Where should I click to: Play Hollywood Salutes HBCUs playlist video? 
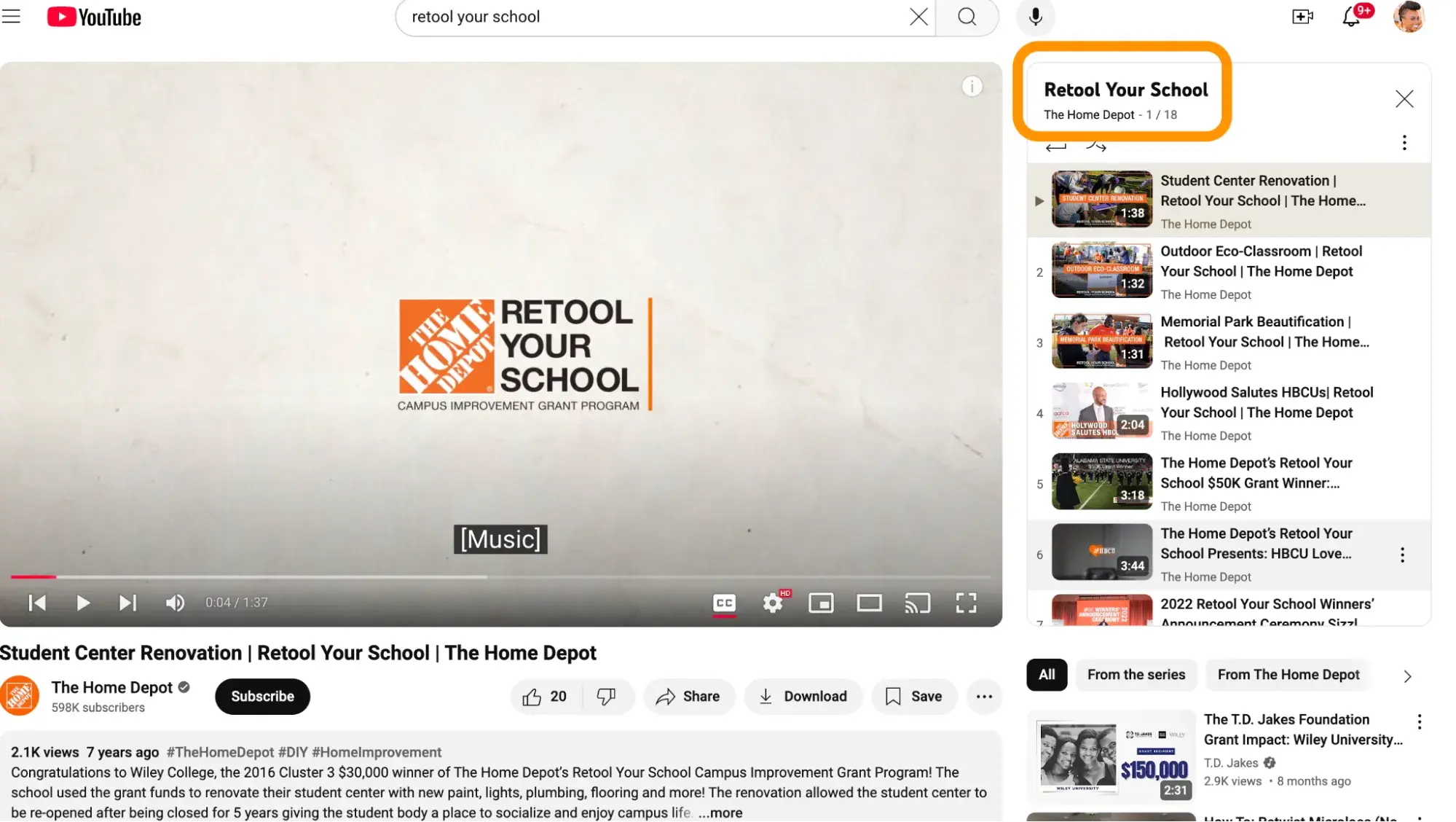click(1229, 413)
